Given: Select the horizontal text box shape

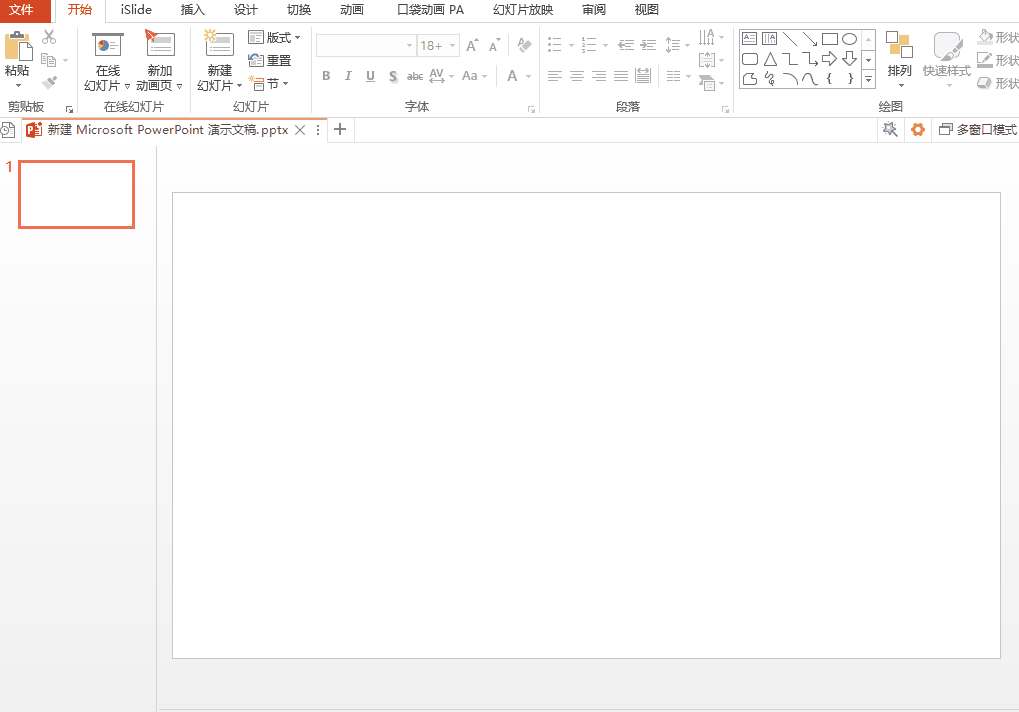Looking at the screenshot, I should click(x=749, y=38).
